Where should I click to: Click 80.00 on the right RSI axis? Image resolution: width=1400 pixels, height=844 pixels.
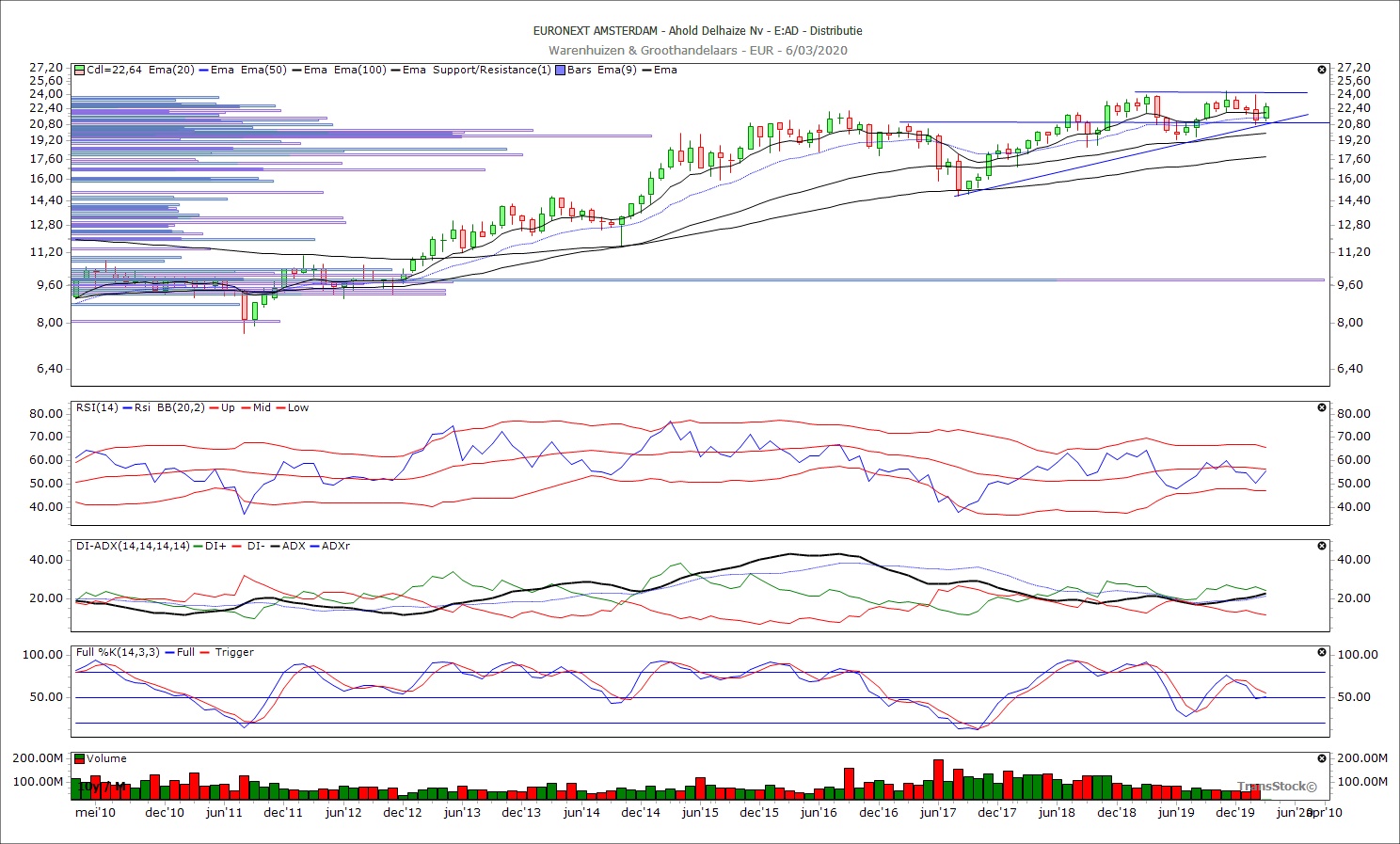tap(1354, 414)
